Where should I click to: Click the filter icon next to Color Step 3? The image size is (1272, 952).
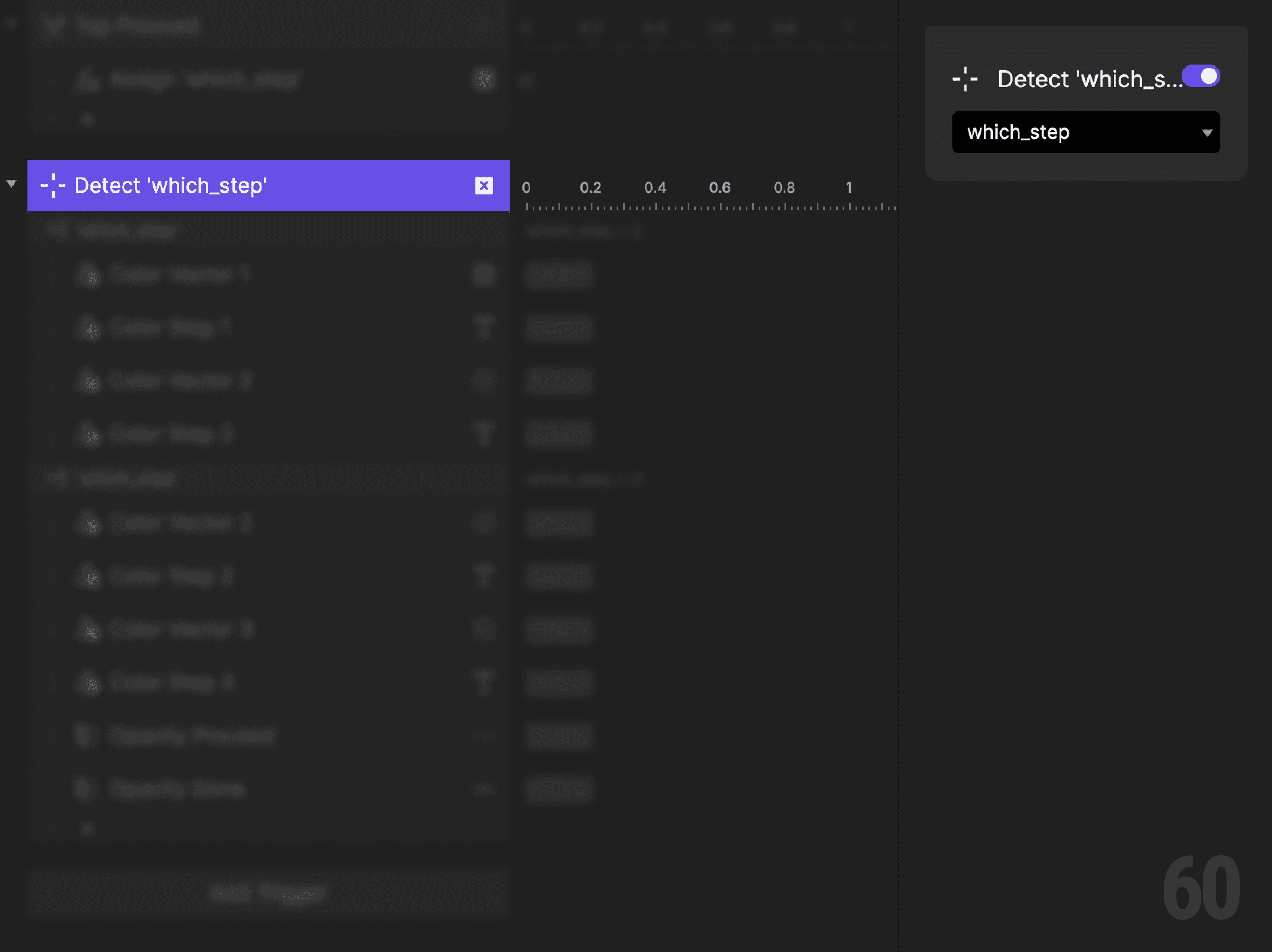(485, 683)
